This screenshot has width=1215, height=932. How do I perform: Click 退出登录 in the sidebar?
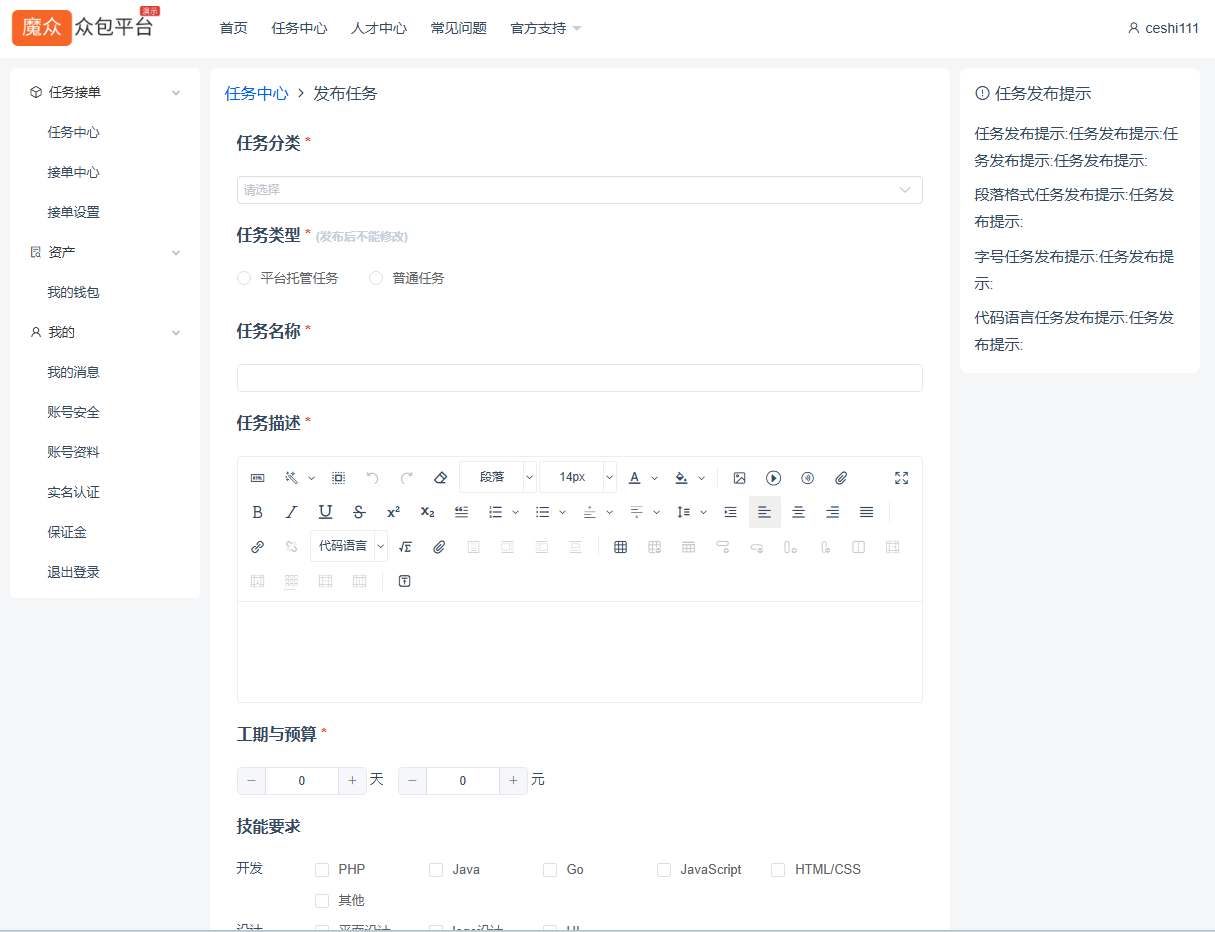pyautogui.click(x=74, y=571)
